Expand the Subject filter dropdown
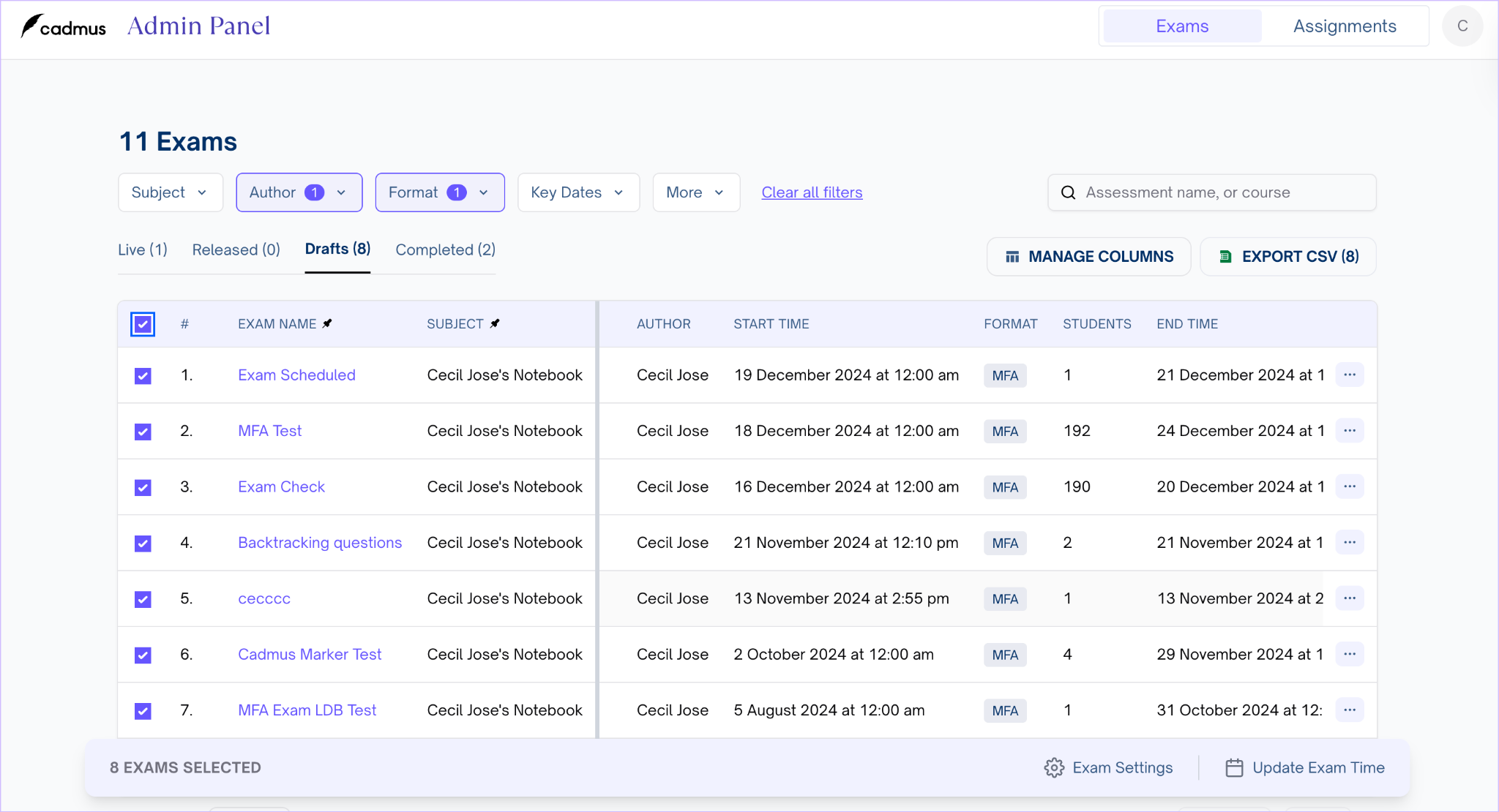The width and height of the screenshot is (1499, 812). pyautogui.click(x=170, y=192)
